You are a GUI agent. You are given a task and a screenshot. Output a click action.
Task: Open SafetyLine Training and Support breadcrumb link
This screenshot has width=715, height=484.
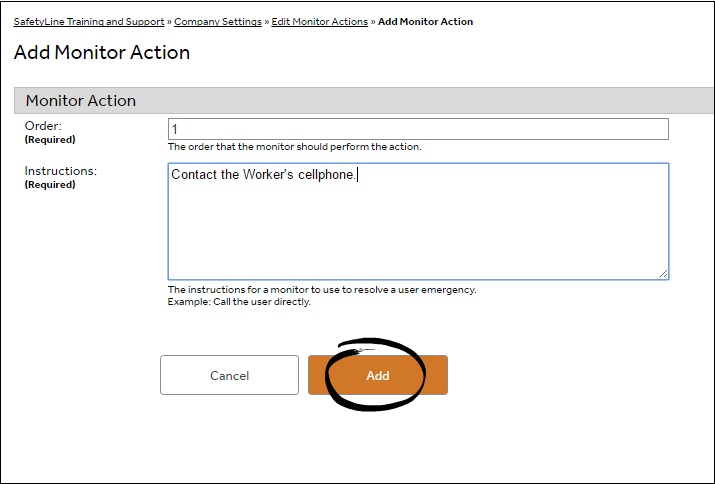click(89, 21)
